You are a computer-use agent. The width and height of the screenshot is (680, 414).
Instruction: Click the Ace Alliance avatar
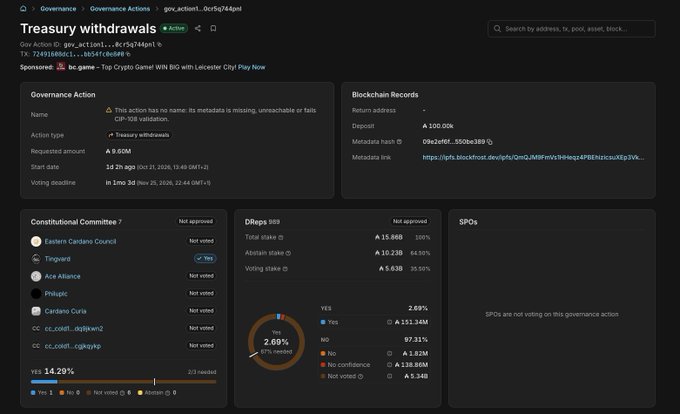(x=36, y=276)
